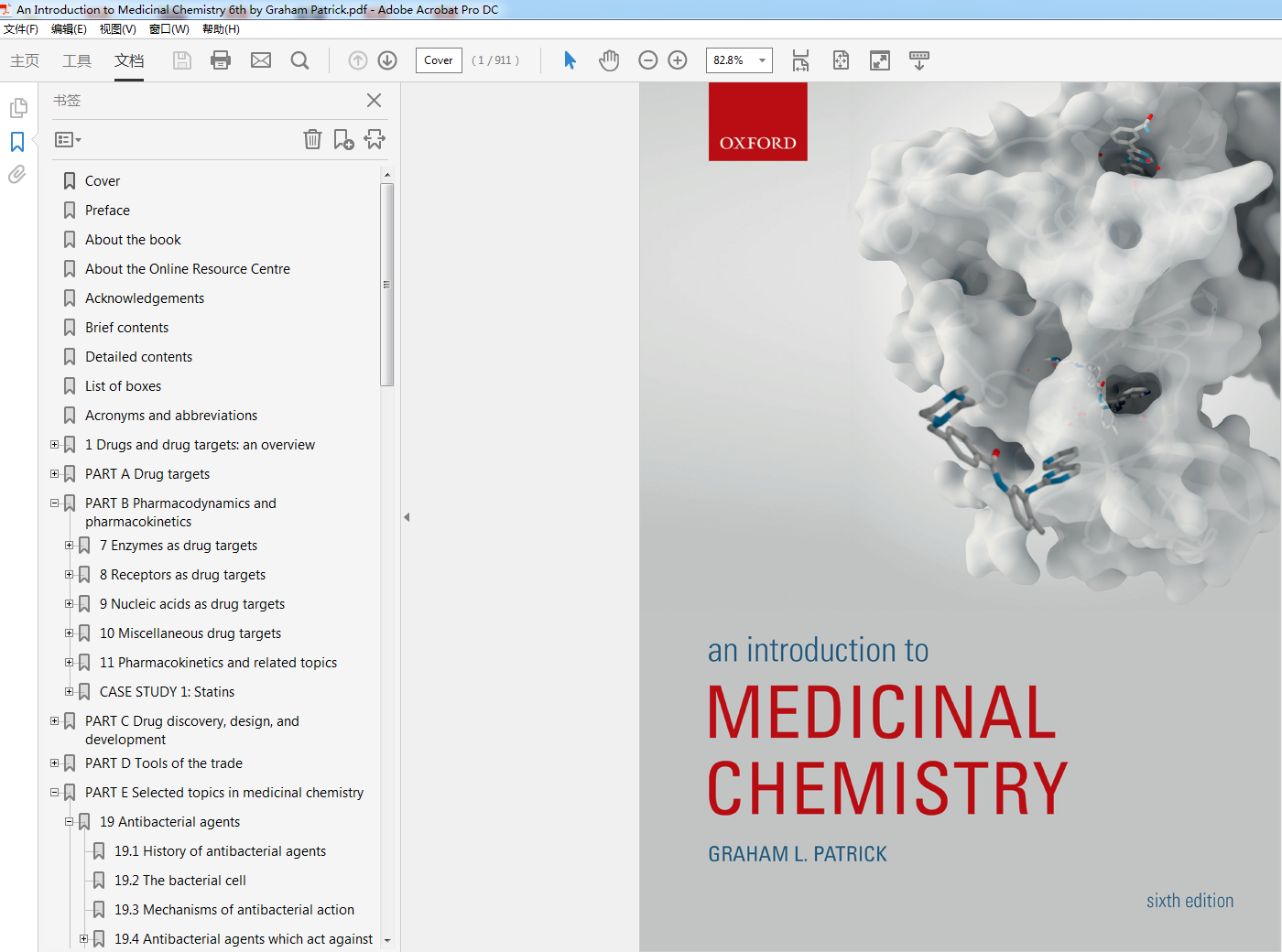Expand 8 Receptors as drug targets
Image resolution: width=1282 pixels, height=952 pixels.
[x=69, y=575]
